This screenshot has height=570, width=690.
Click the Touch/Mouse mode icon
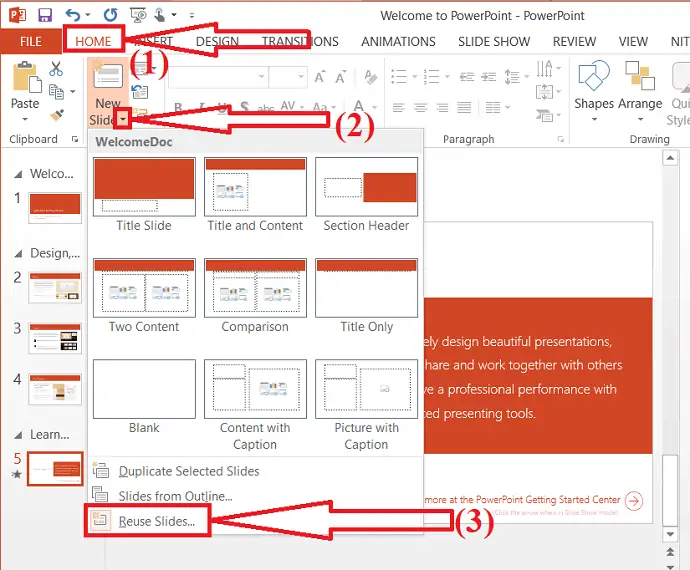point(160,15)
